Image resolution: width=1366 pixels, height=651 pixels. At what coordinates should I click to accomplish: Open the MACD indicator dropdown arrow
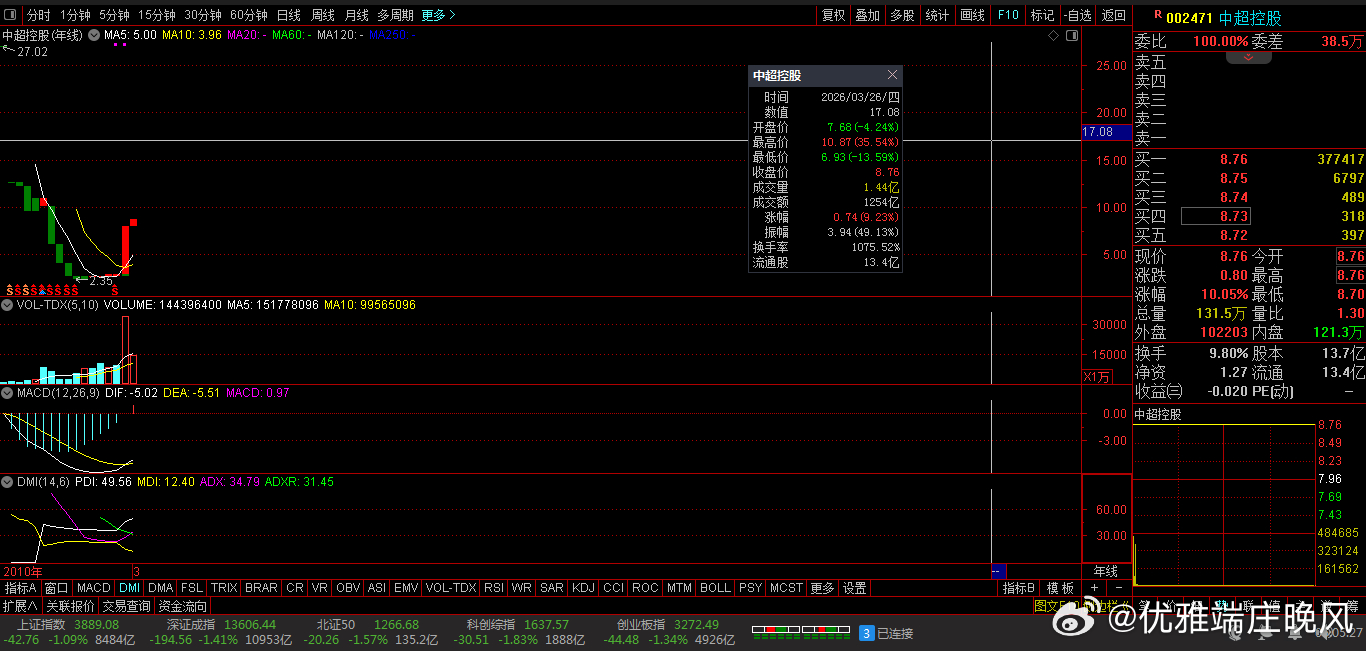click(8, 393)
